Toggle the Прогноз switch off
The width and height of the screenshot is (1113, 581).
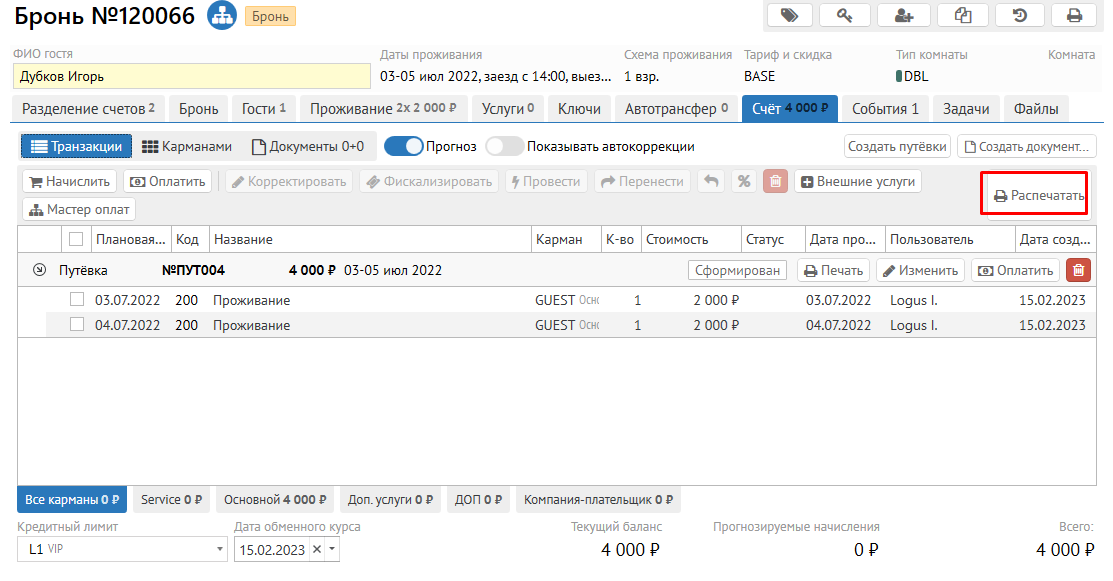pos(404,147)
